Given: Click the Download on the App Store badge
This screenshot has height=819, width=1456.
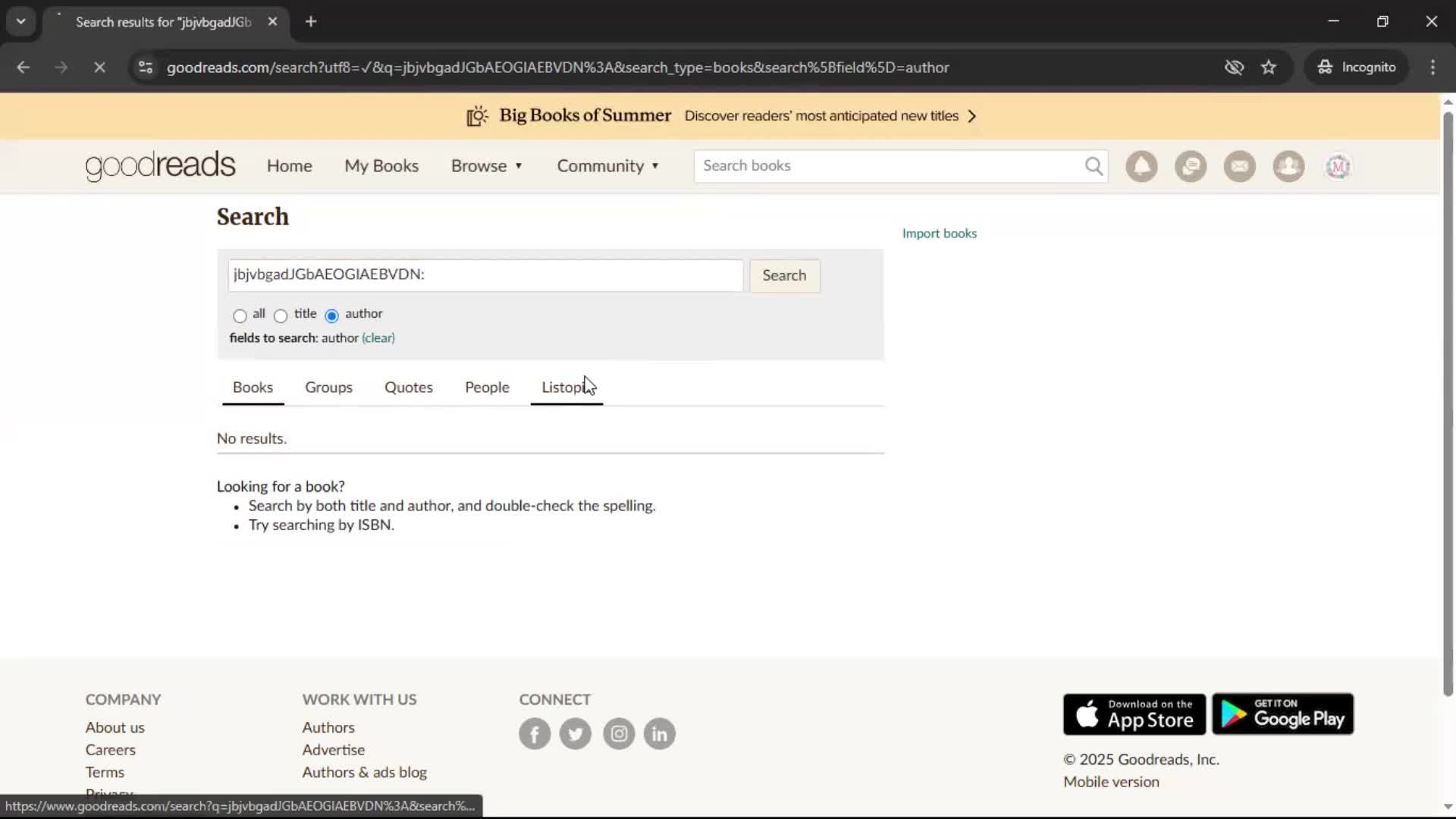Looking at the screenshot, I should [1134, 714].
